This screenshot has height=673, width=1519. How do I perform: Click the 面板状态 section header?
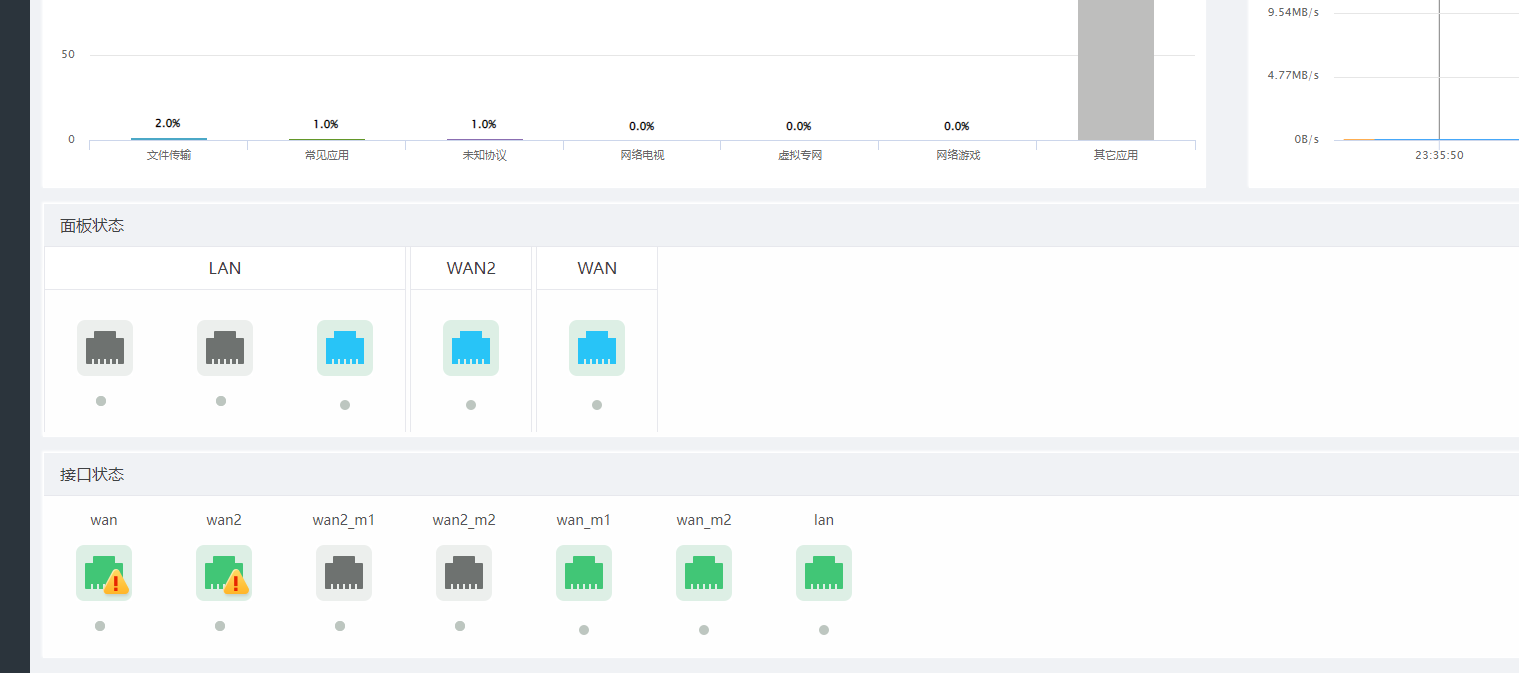[92, 226]
